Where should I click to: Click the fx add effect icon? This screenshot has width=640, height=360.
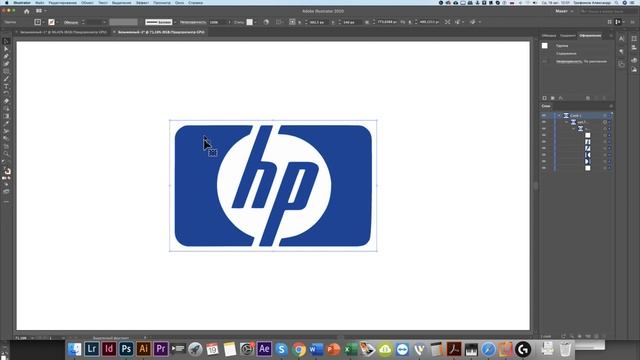point(561,98)
